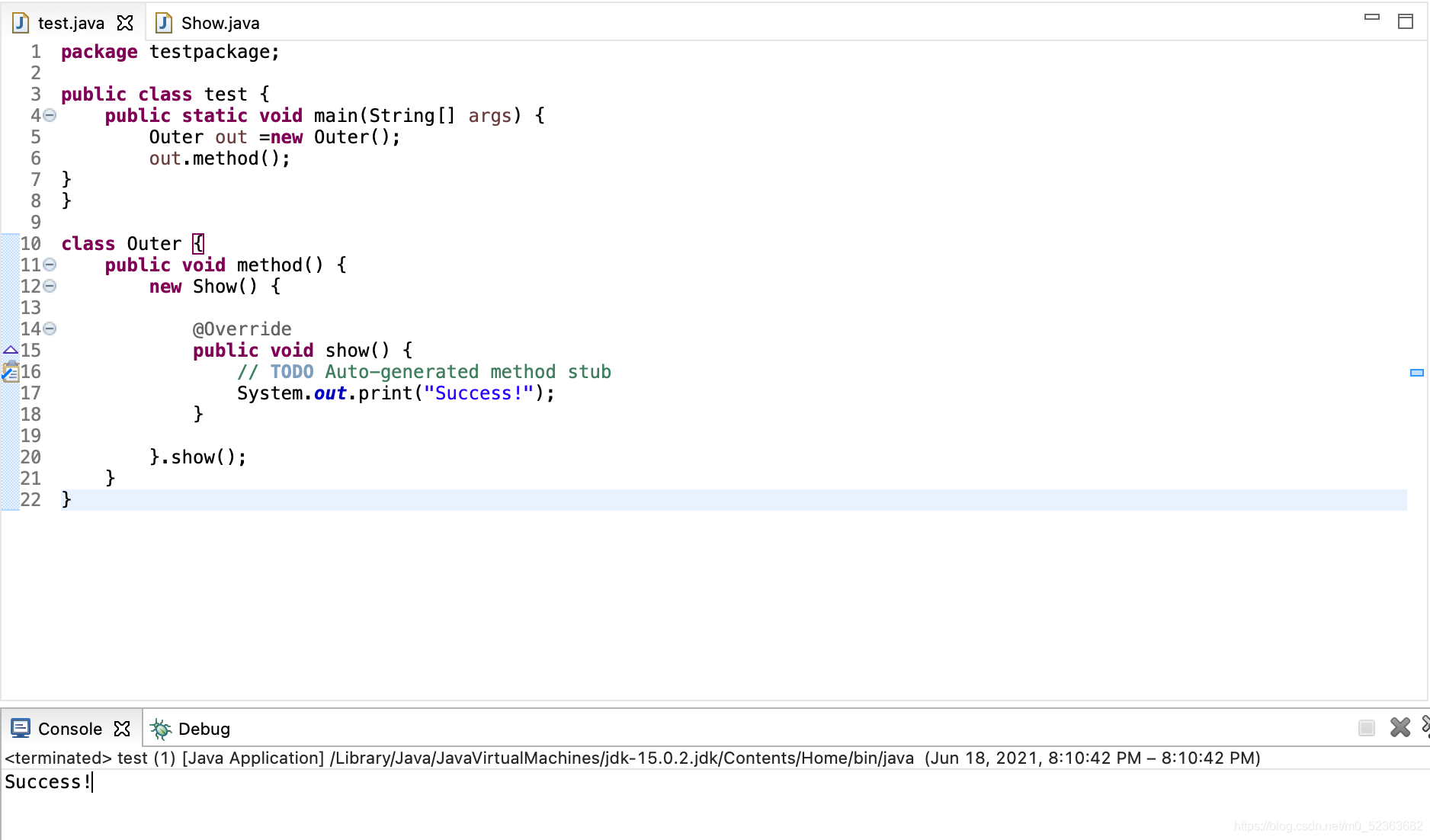Minimize the editor area

(x=1372, y=17)
